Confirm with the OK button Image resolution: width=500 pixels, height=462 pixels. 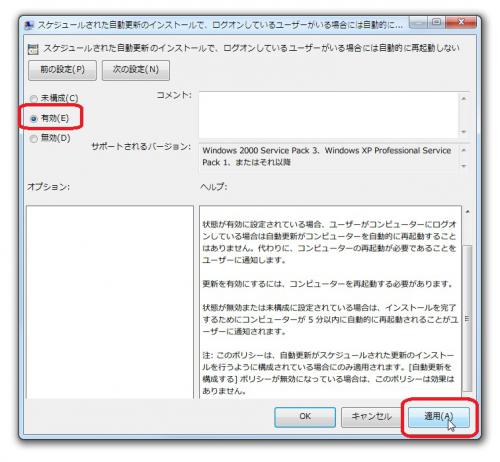(305, 417)
